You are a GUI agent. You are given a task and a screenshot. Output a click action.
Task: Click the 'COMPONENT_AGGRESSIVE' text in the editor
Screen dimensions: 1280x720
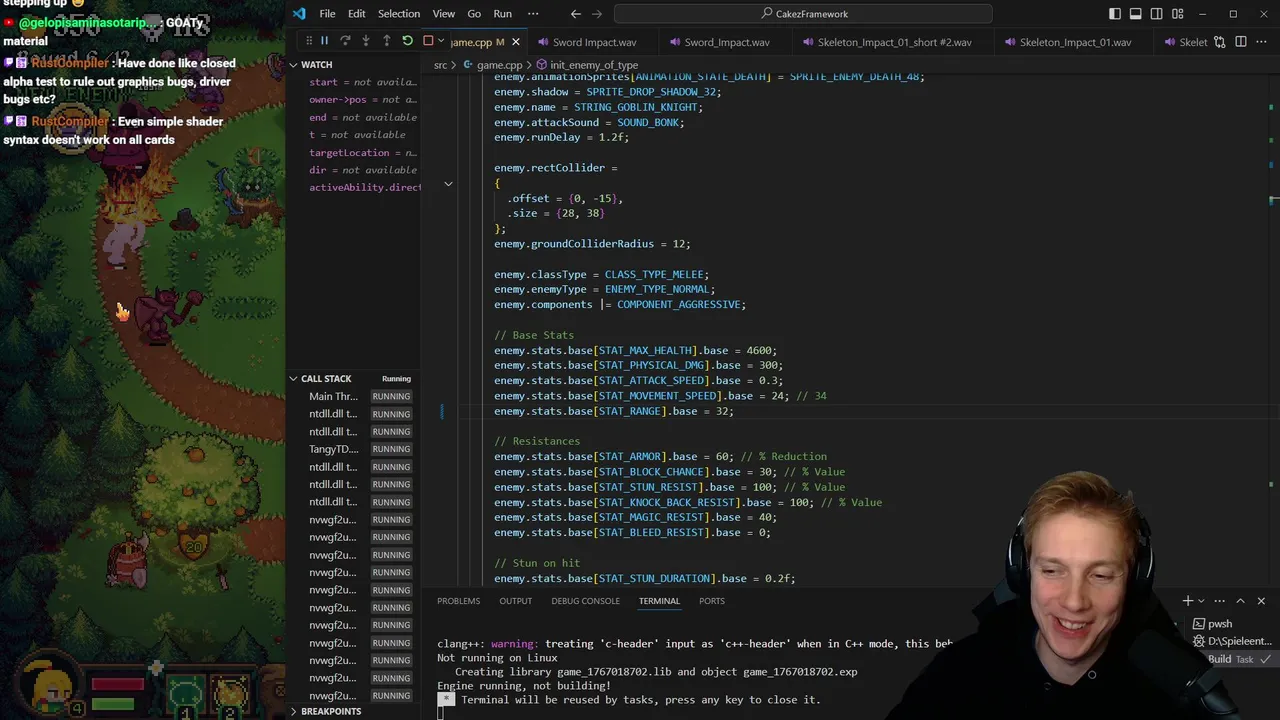pos(679,304)
